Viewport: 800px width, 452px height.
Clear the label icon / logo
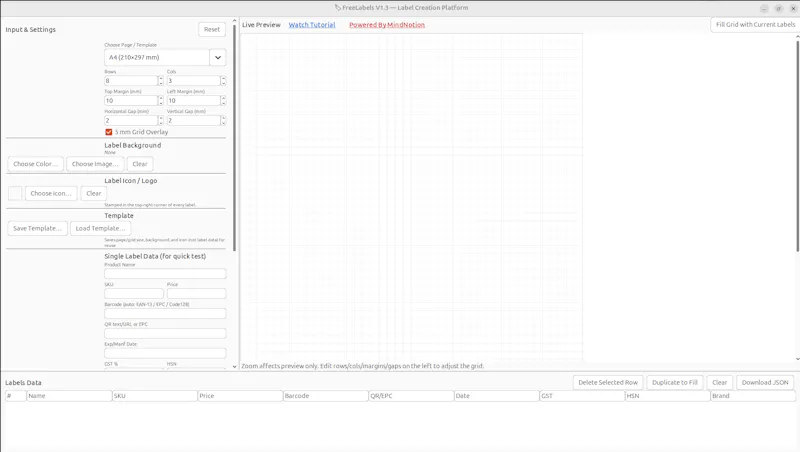coord(93,193)
